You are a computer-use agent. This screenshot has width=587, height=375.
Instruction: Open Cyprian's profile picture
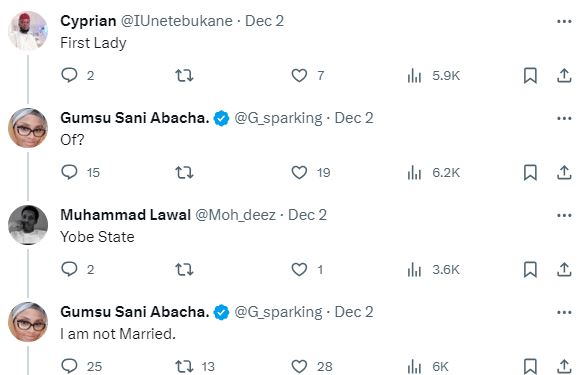28,31
